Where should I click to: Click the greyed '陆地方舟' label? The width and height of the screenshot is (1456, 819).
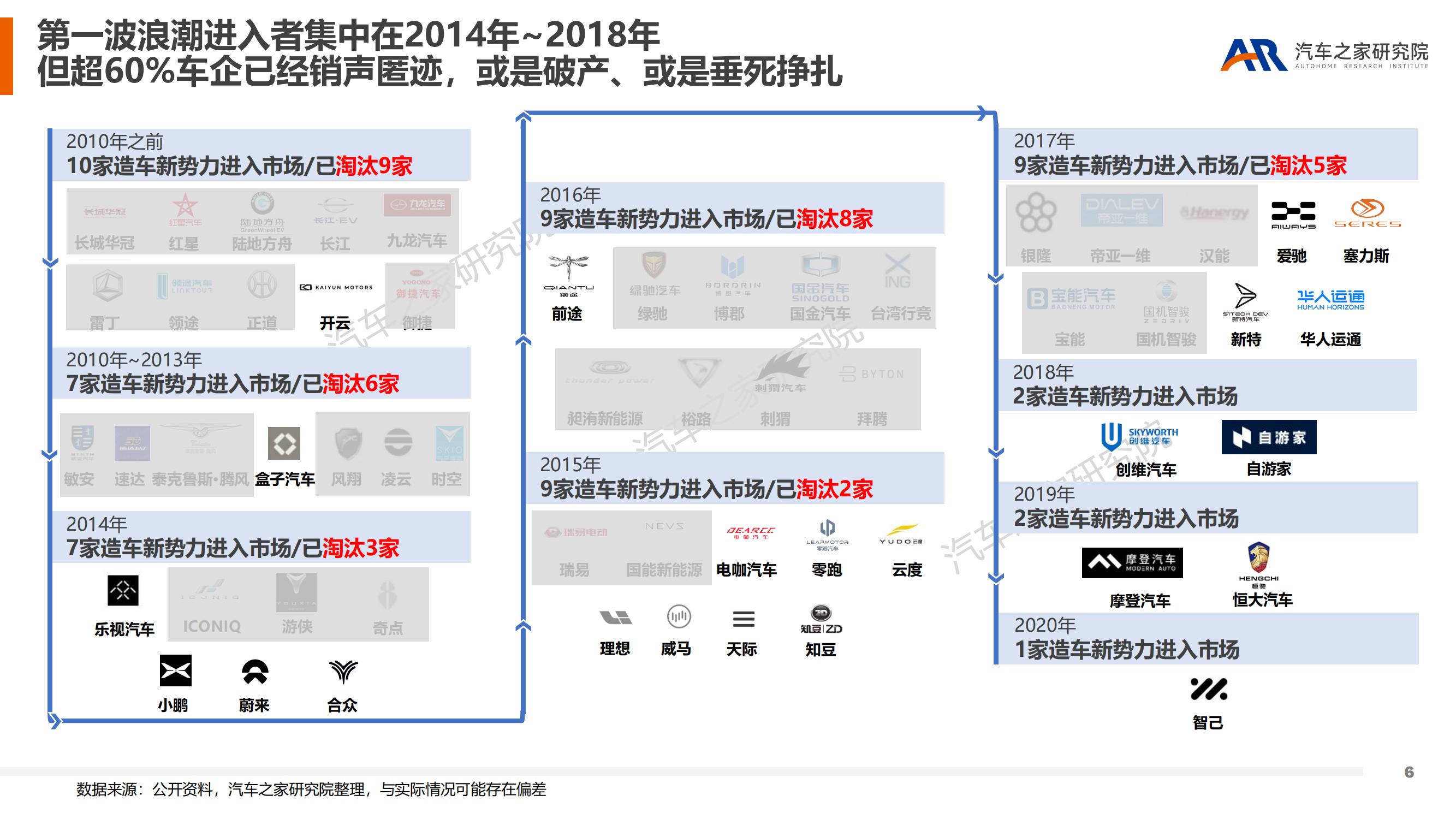[x=262, y=244]
